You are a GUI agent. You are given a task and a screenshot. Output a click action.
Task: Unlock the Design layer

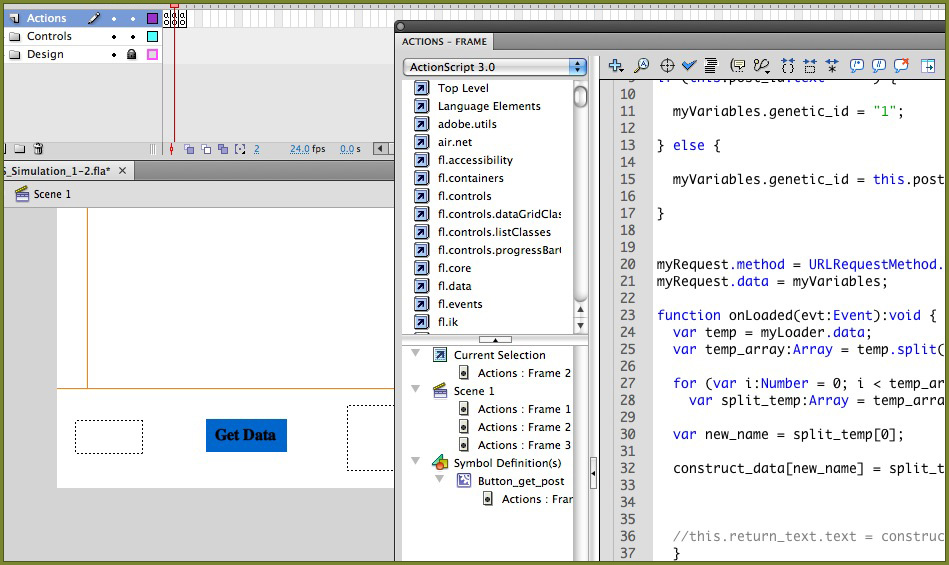131,55
